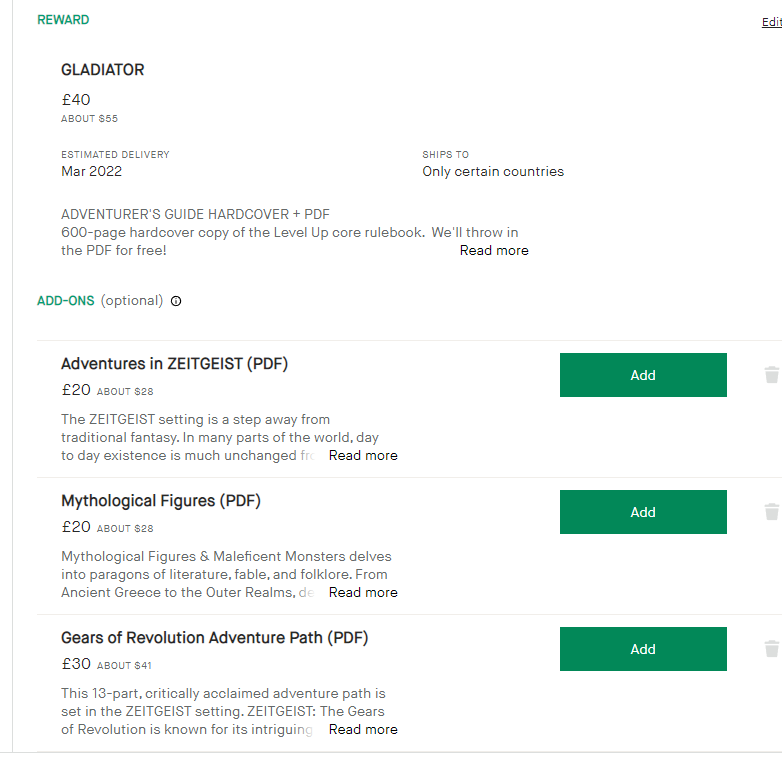Add the Adventures in ZEITGEIST PDF add-on
The width and height of the screenshot is (782, 757).
click(x=643, y=375)
